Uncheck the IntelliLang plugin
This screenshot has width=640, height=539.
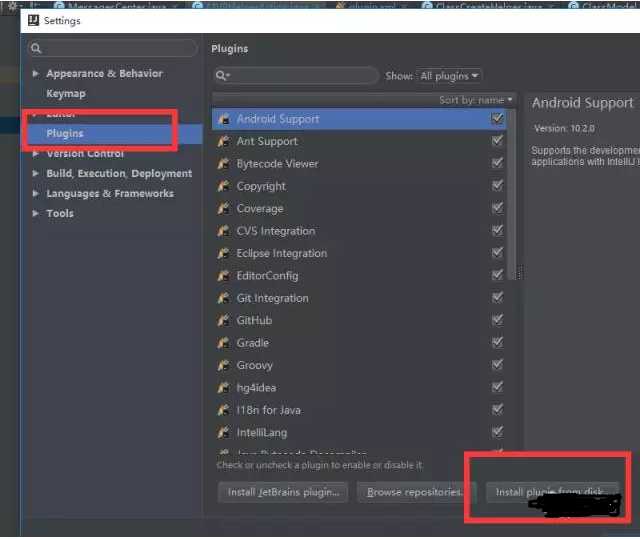point(497,432)
